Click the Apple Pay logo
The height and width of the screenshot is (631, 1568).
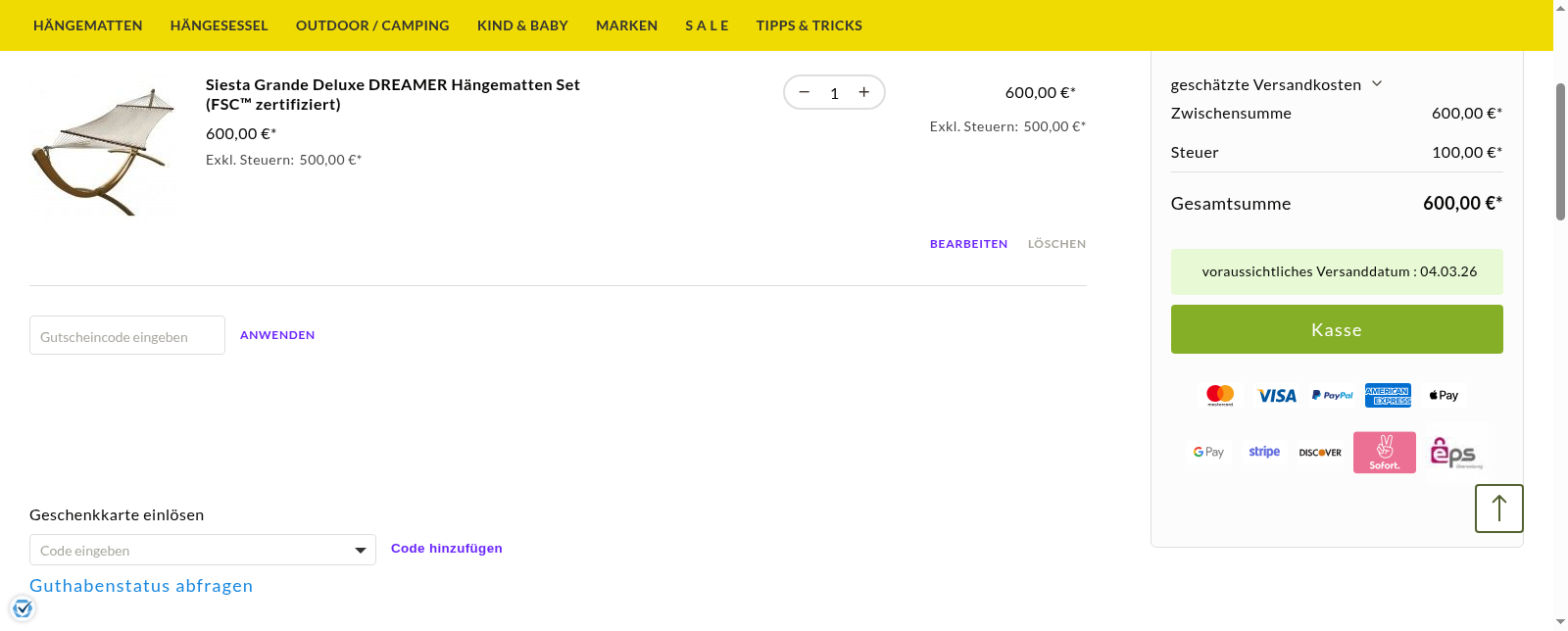1444,395
